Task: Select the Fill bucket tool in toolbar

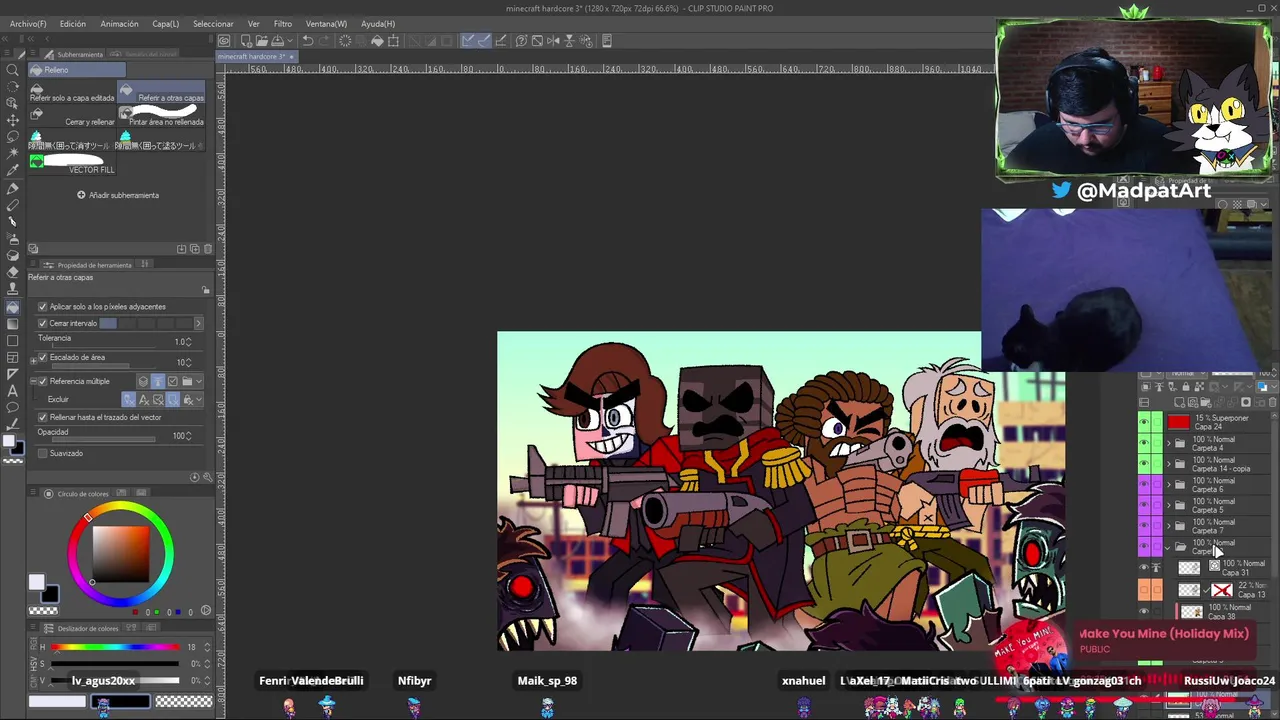Action: pos(13,307)
